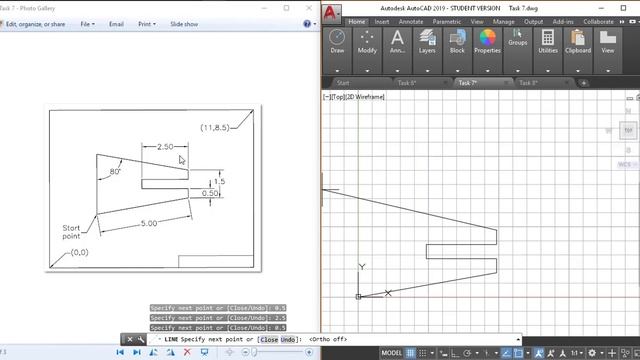Open the AutoCAD application menu (red A)
This screenshot has height=360, width=640.
pos(331,13)
